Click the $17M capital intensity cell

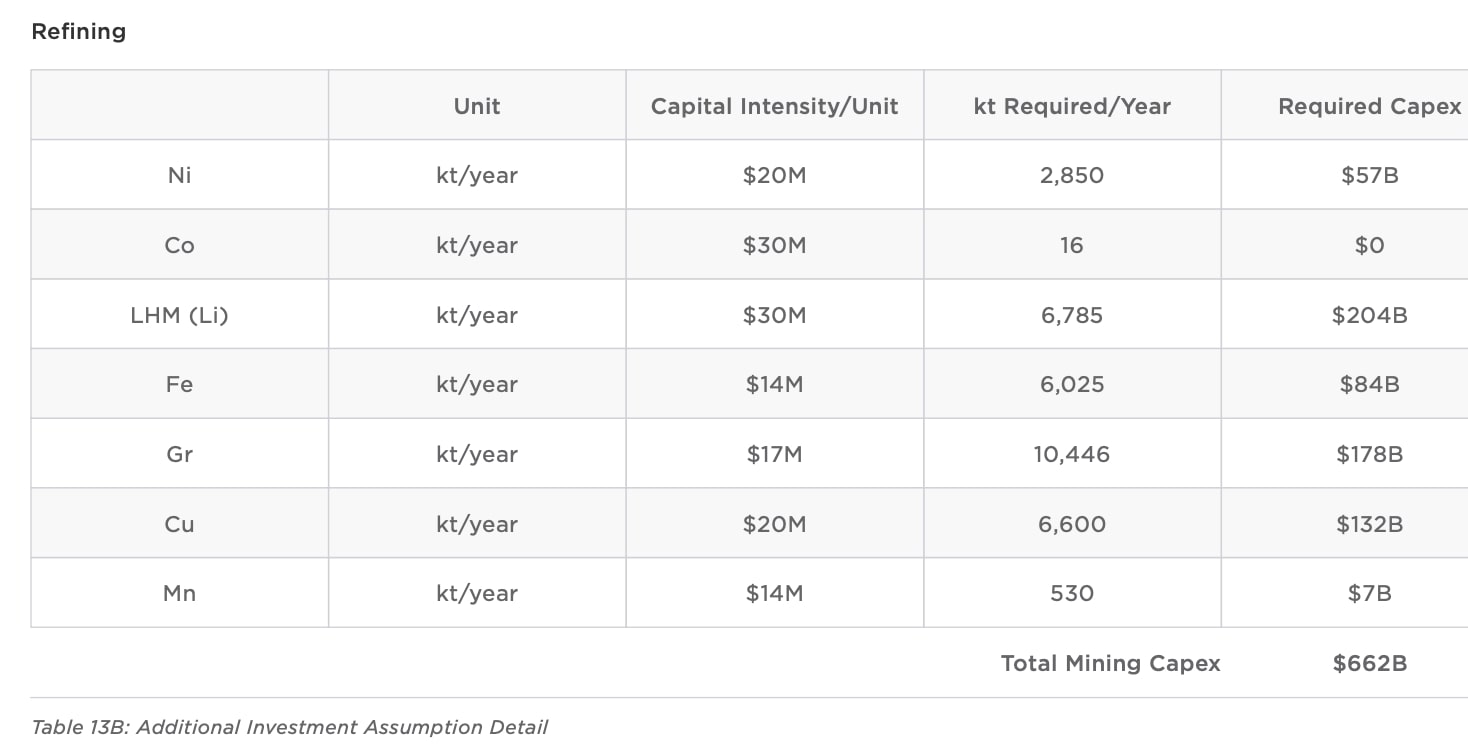(774, 454)
